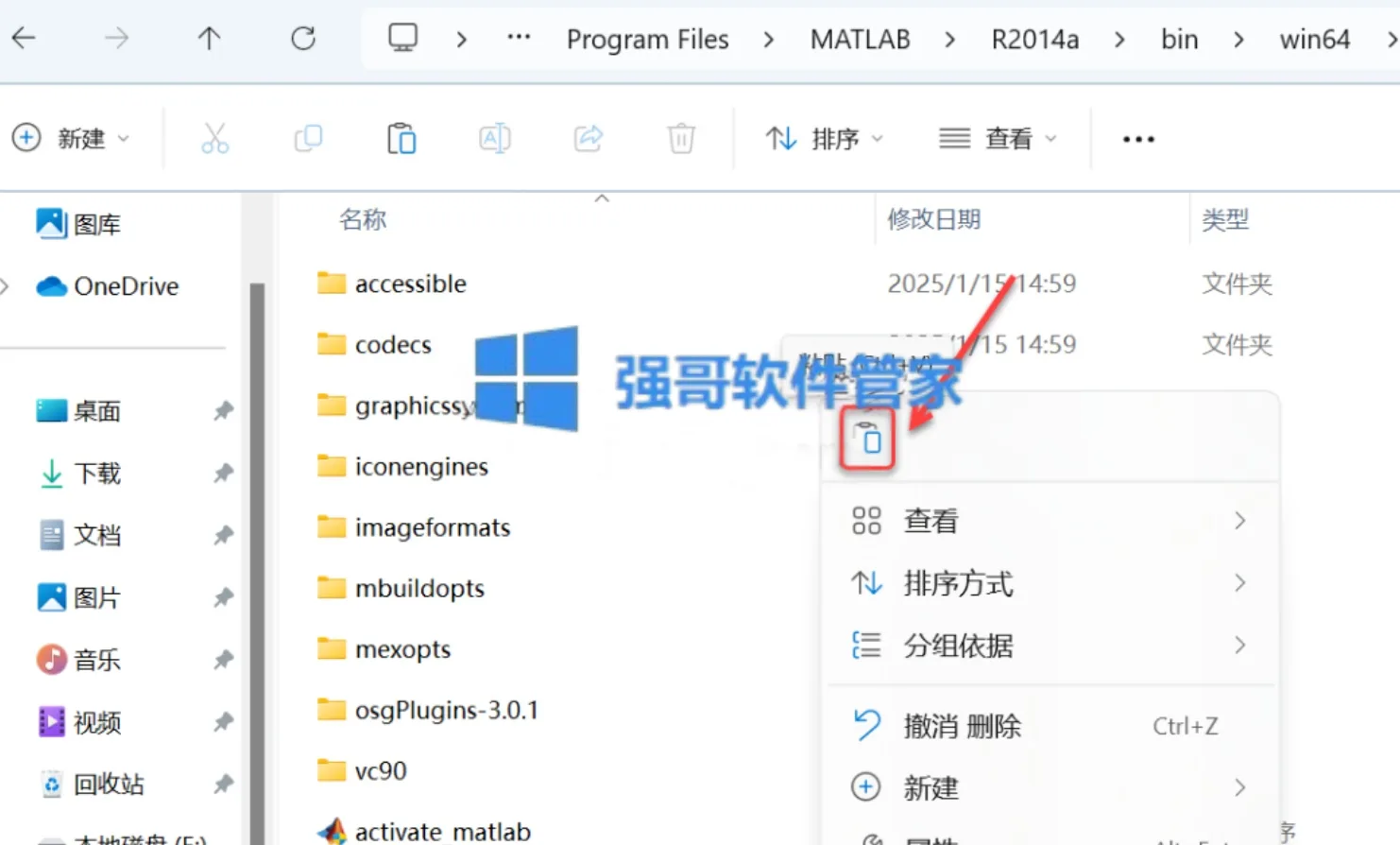Open 新建 submenu in the context menu
This screenshot has width=1400, height=845.
[x=1049, y=787]
